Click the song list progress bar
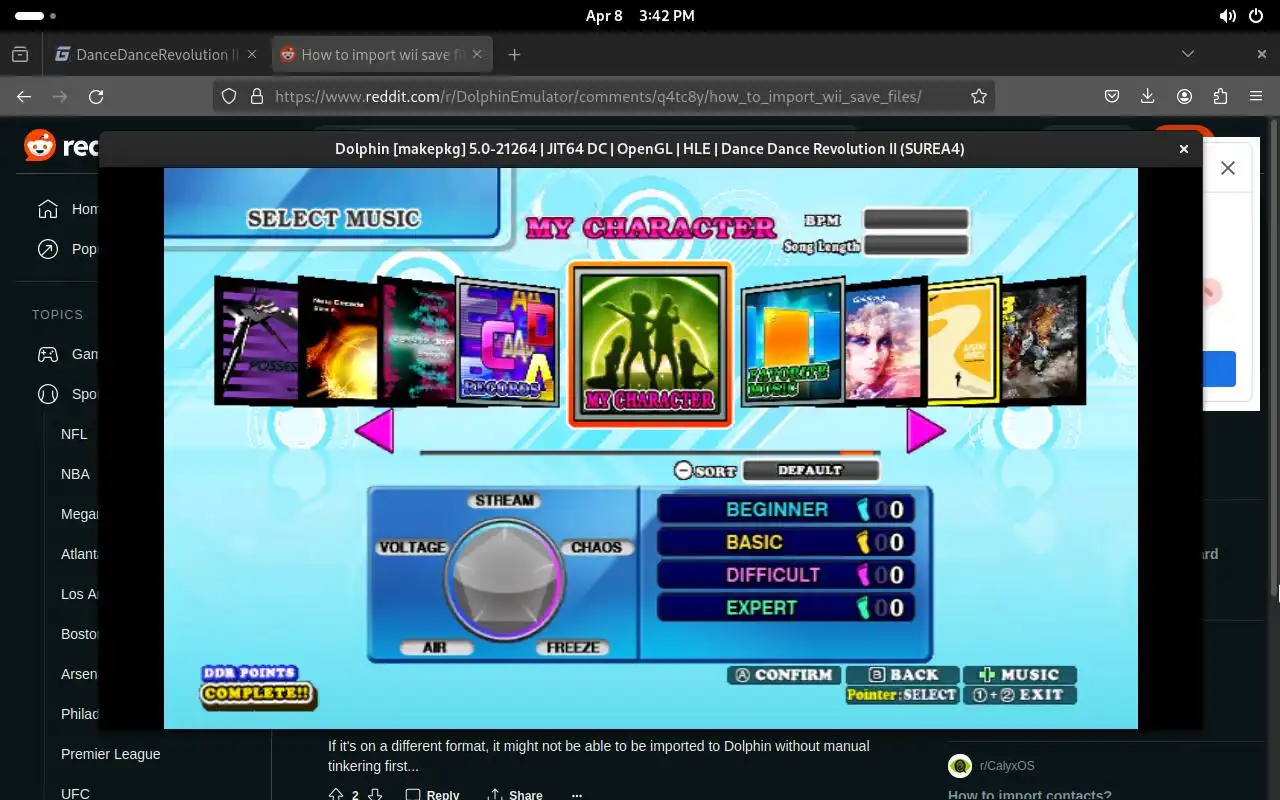 (650, 453)
